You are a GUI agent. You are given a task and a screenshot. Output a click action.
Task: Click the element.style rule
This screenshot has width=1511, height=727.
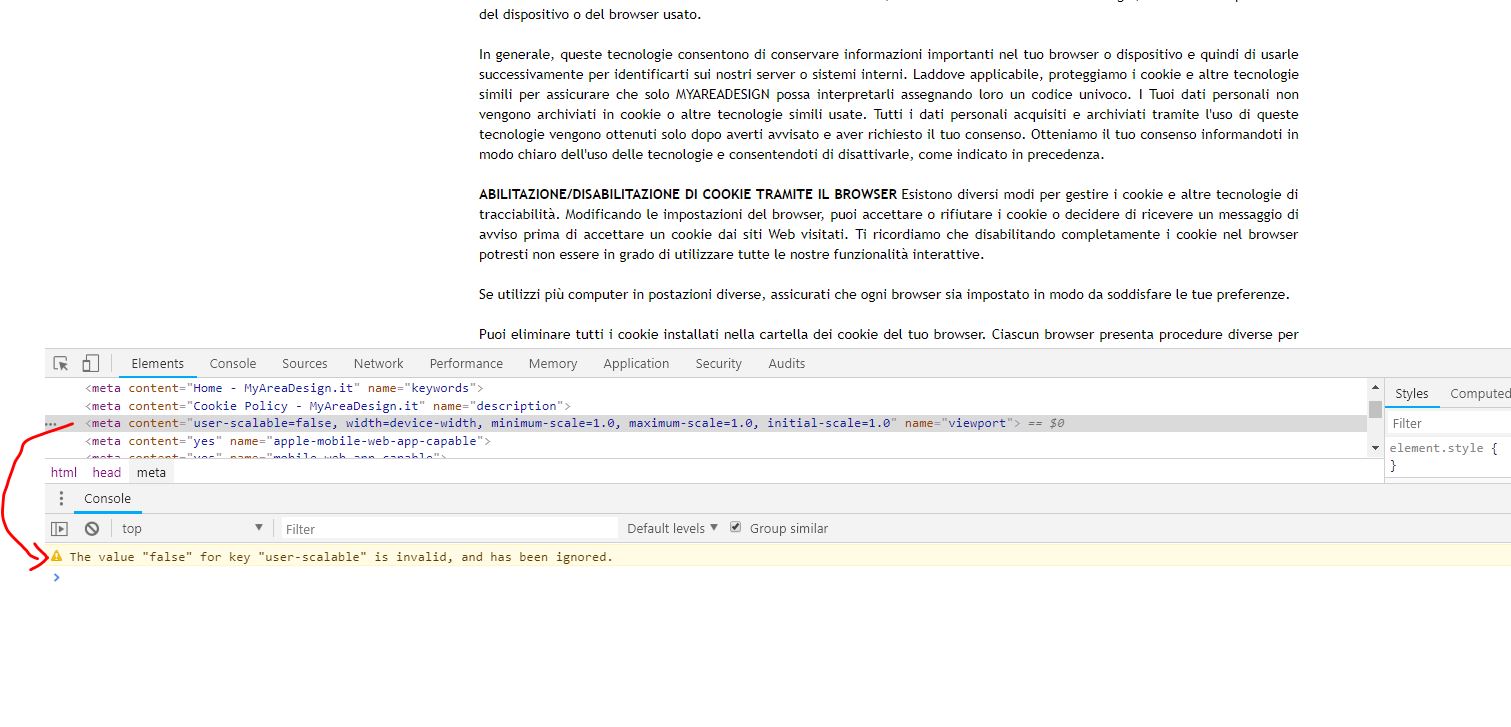click(1443, 457)
